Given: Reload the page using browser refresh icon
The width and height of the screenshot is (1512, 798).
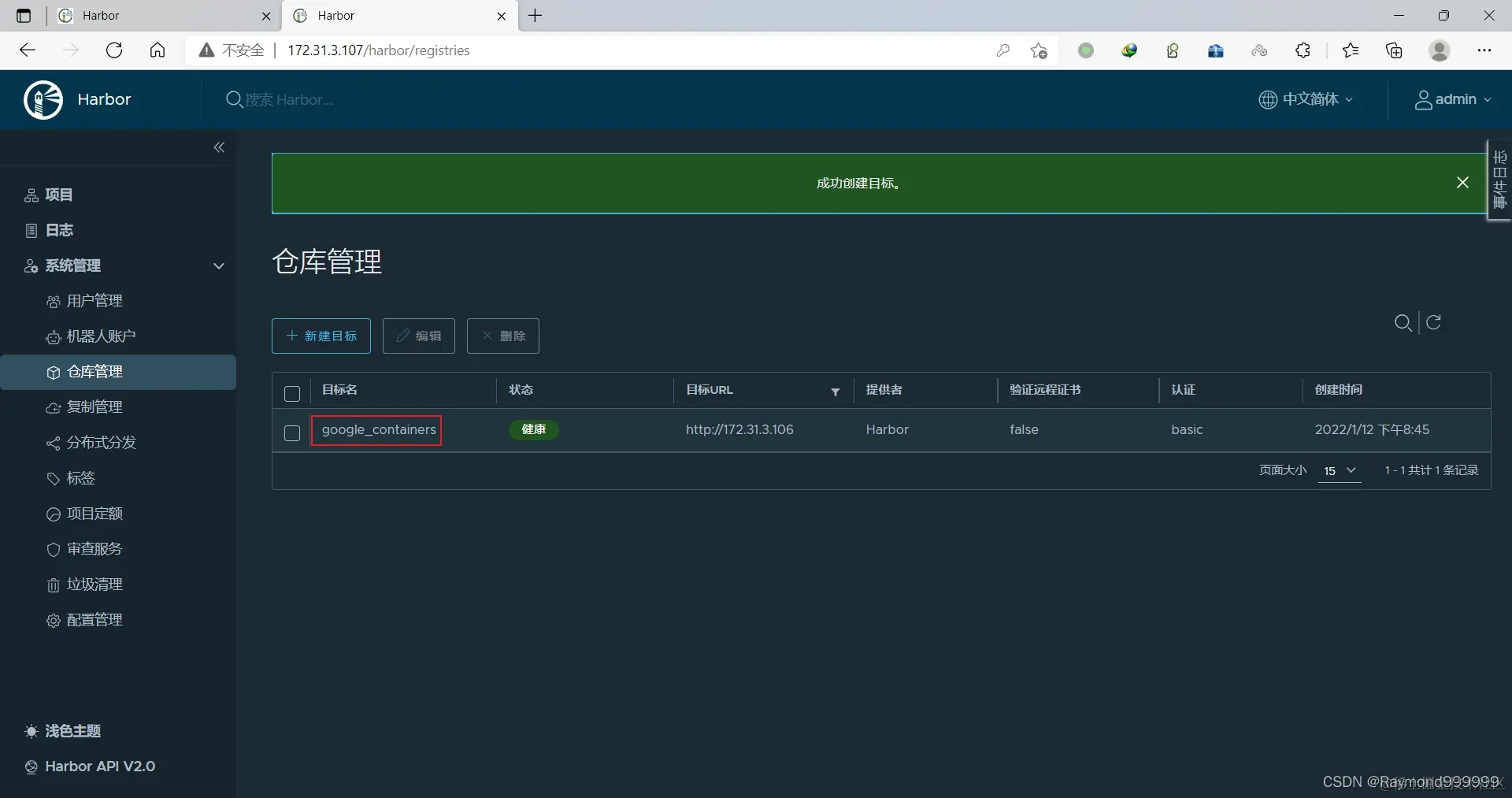Looking at the screenshot, I should coord(114,50).
